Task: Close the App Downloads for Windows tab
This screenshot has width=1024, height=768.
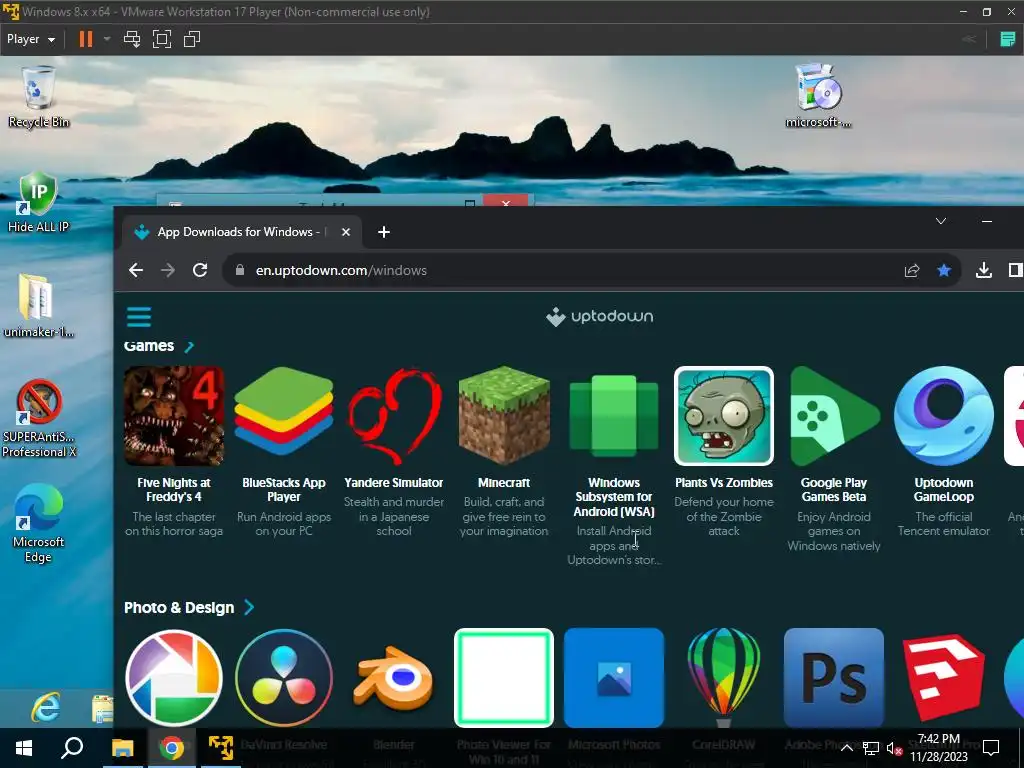Action: click(346, 232)
